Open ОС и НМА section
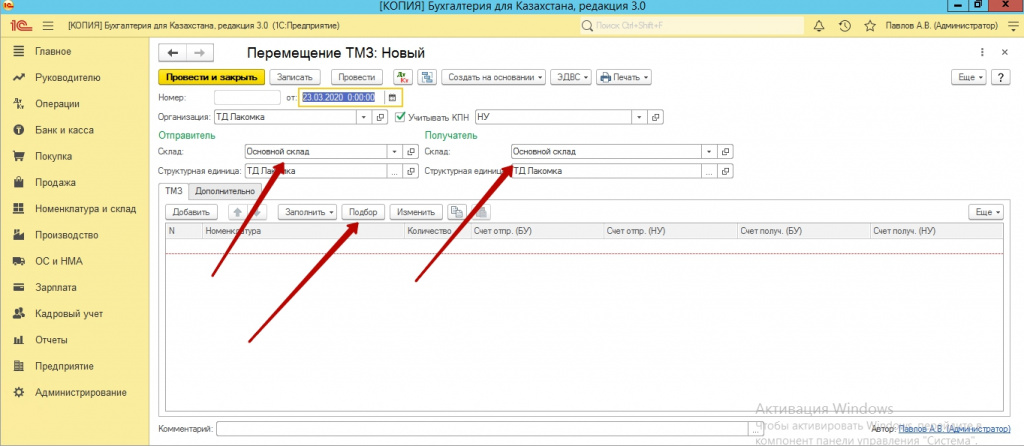Image resolution: width=1024 pixels, height=446 pixels. pyautogui.click(x=59, y=261)
